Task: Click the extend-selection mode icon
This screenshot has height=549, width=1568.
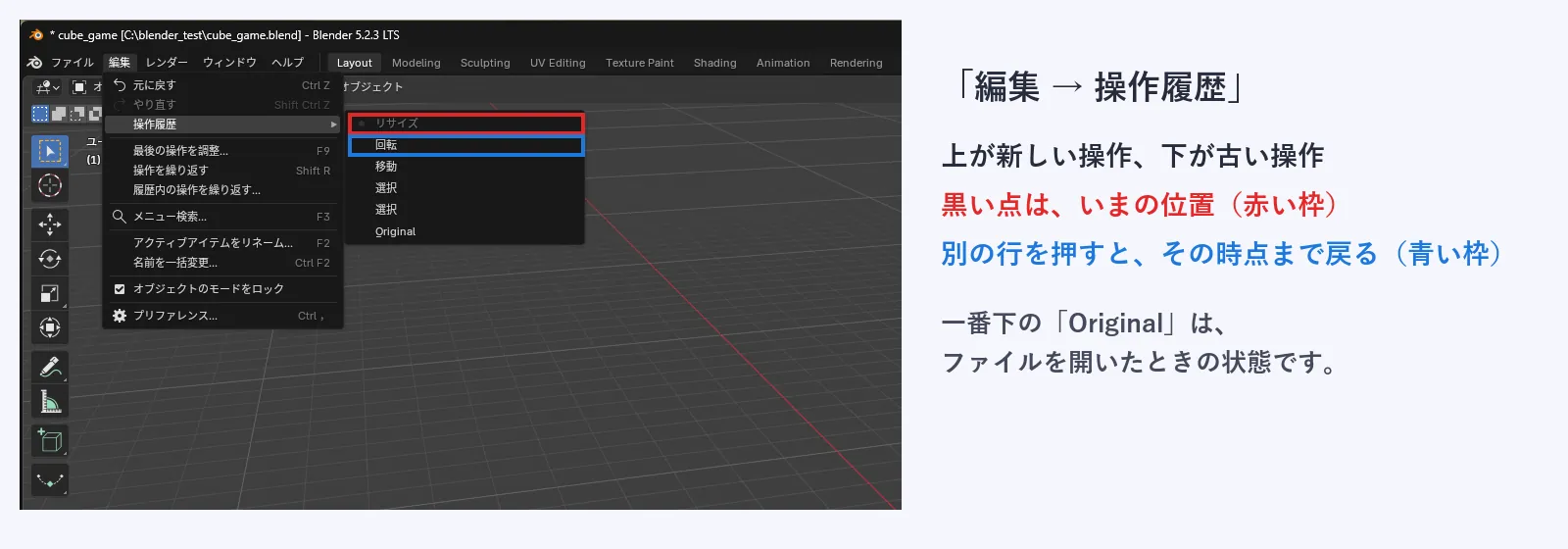Action: pos(59,114)
